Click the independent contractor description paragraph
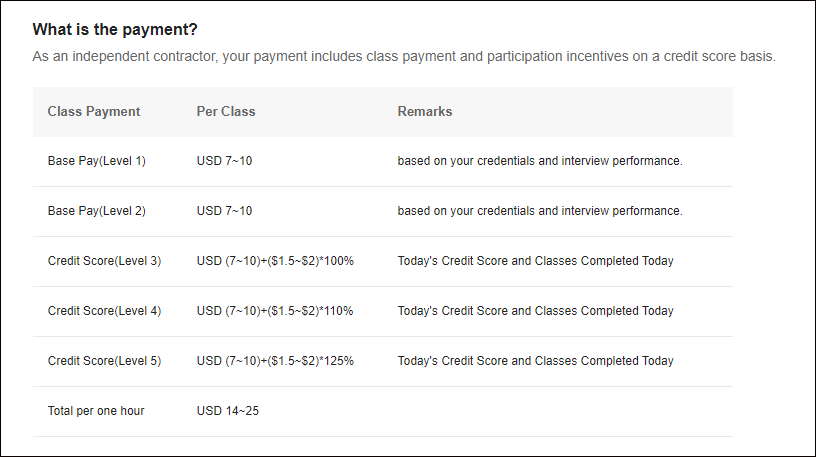 [x=404, y=56]
